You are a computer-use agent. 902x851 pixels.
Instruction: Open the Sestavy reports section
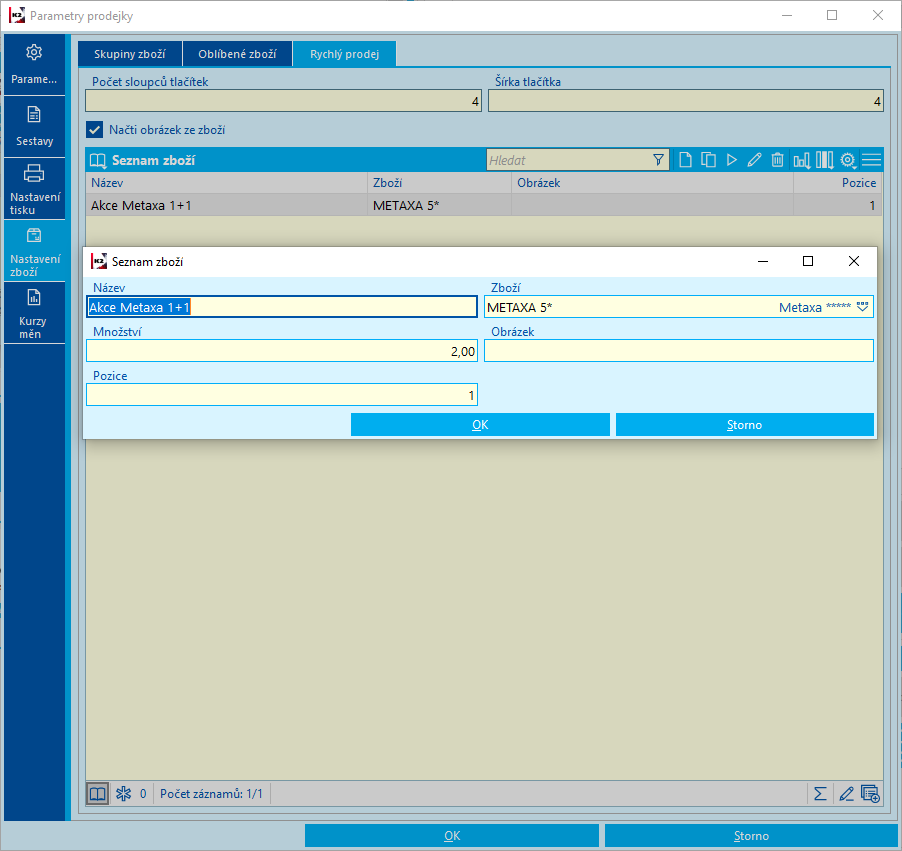[35, 127]
